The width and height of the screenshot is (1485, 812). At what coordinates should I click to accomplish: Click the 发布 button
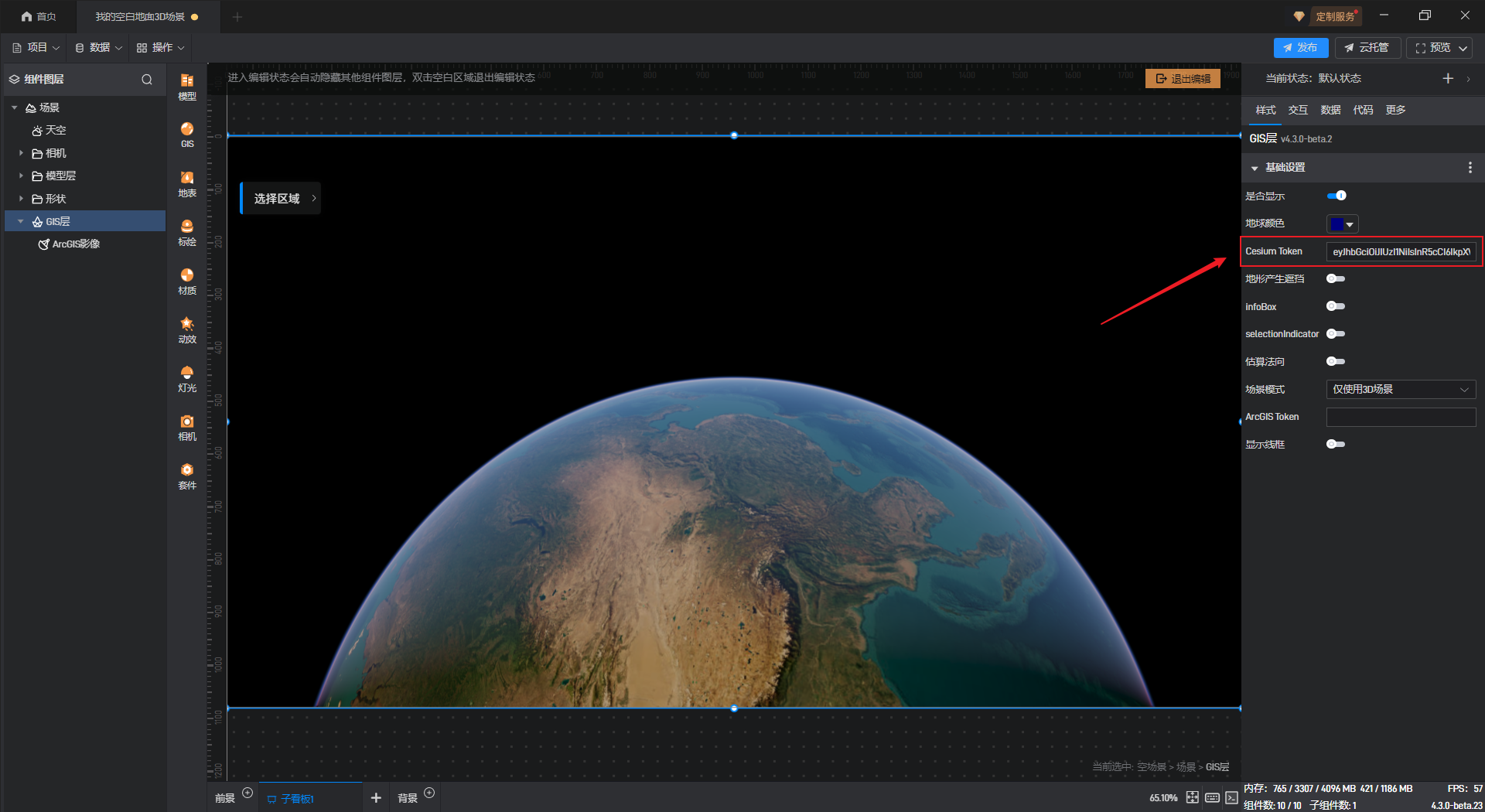(1300, 48)
